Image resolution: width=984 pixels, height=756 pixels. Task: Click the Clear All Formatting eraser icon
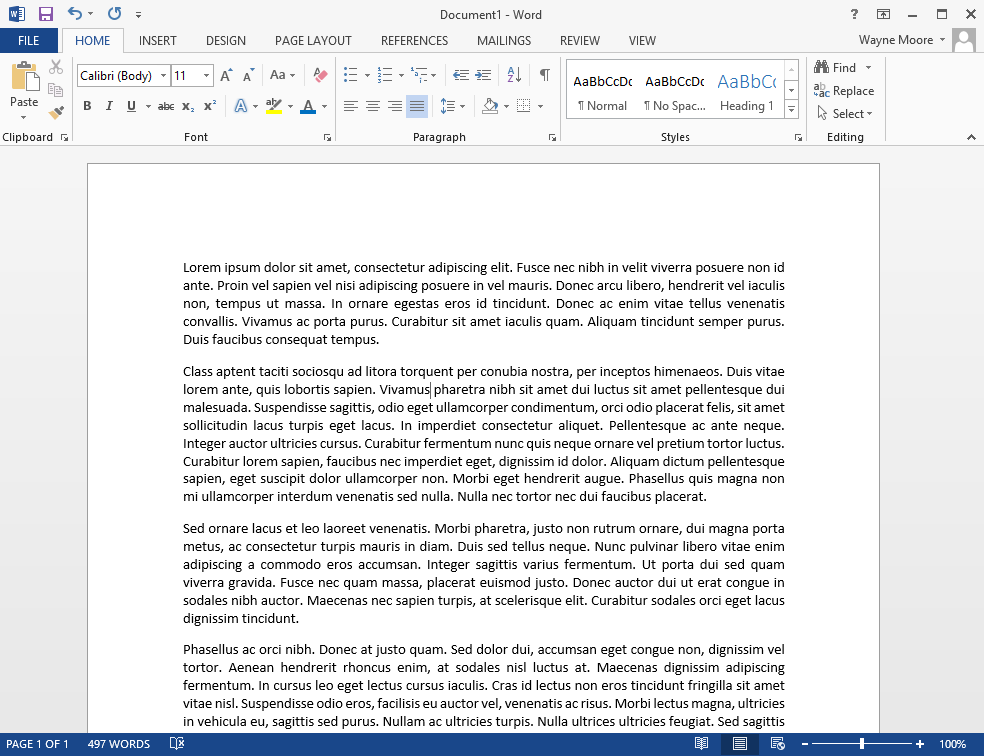pyautogui.click(x=320, y=75)
